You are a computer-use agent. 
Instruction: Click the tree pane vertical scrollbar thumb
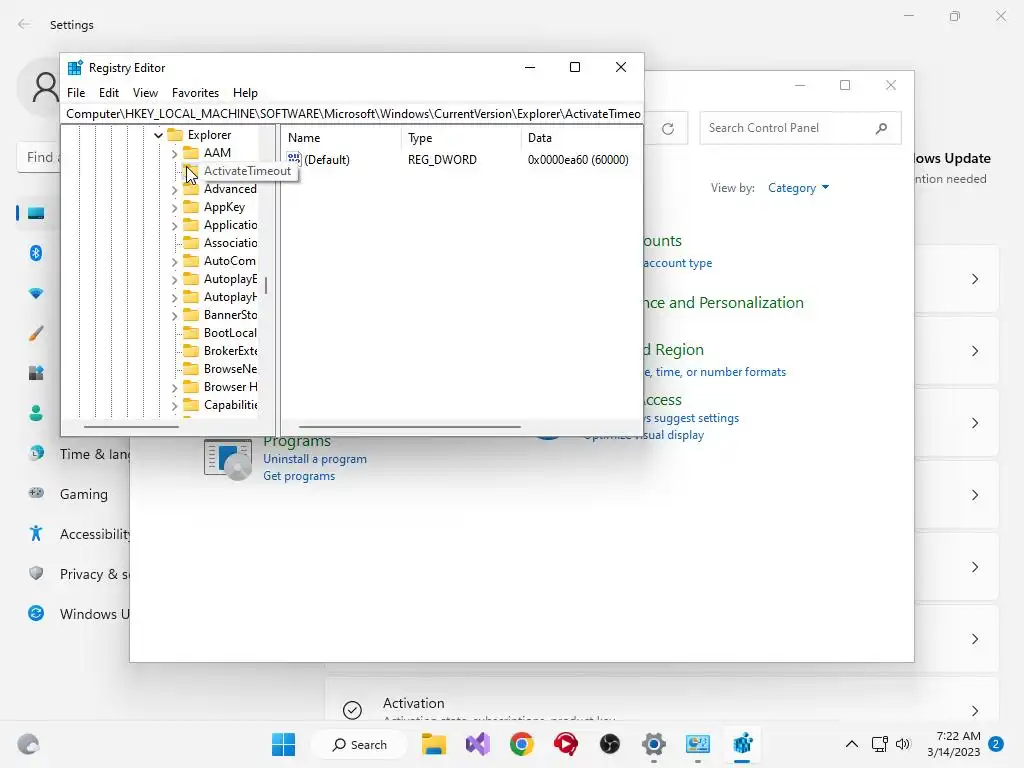pos(266,285)
